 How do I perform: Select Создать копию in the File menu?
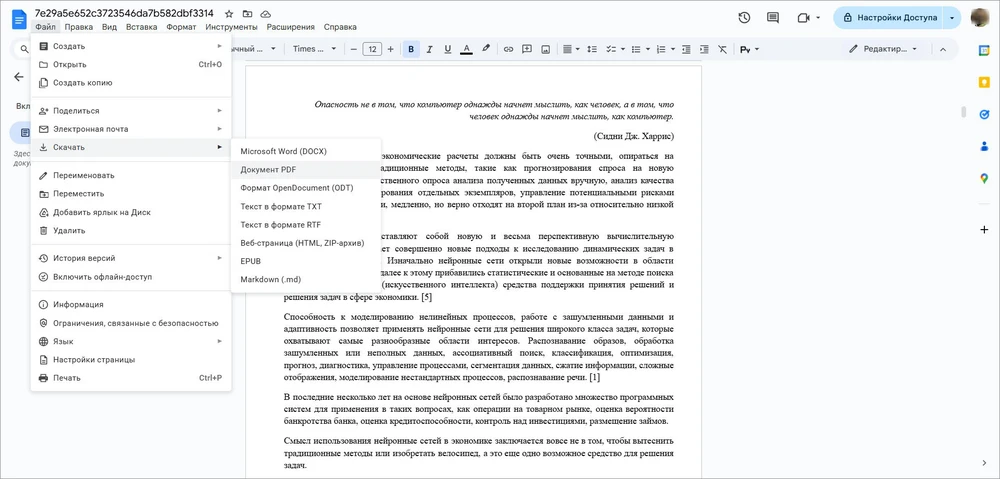[82, 83]
